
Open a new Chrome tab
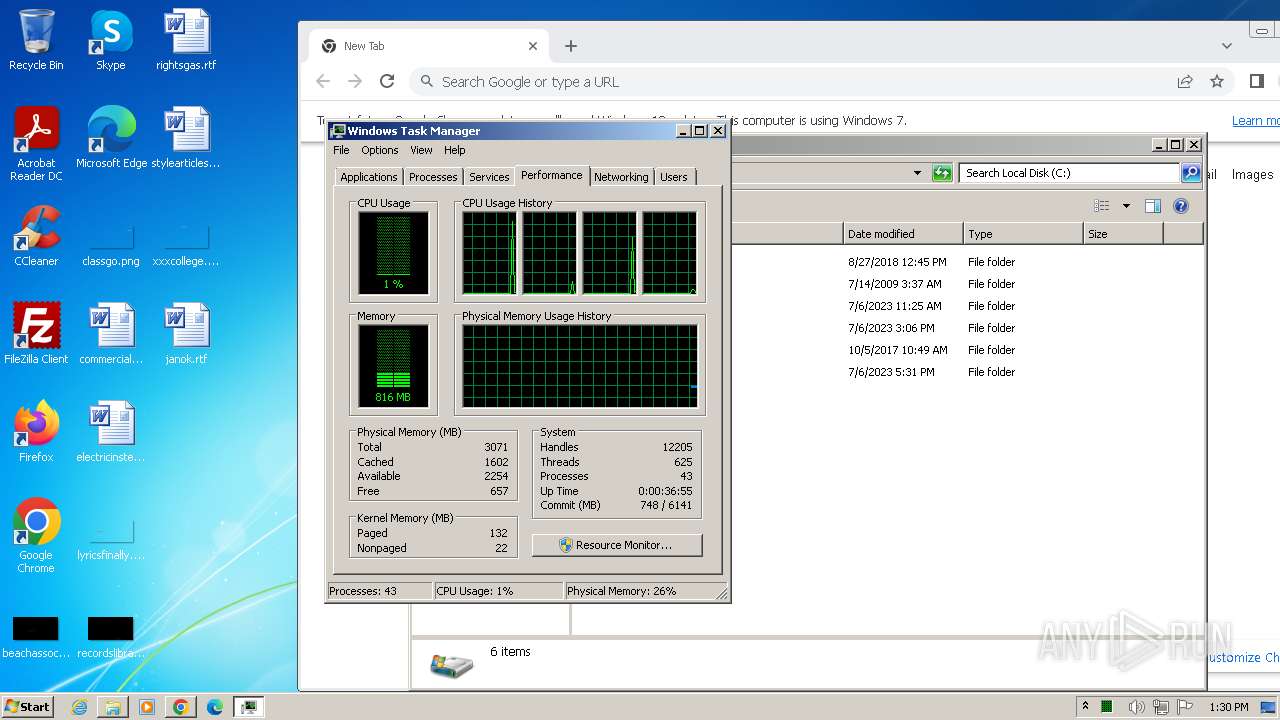(571, 46)
